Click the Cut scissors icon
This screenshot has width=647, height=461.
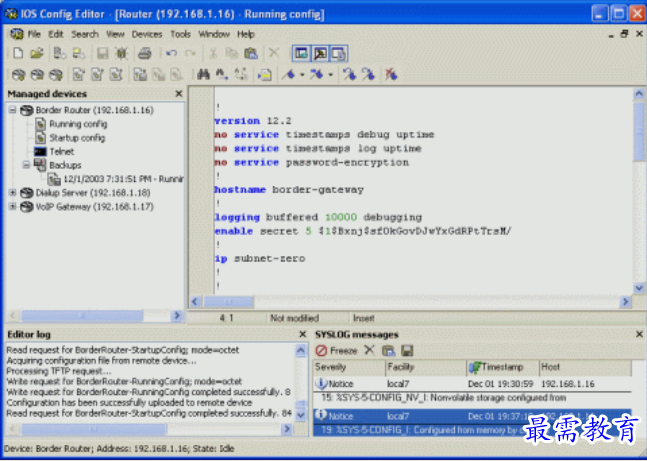[213, 53]
